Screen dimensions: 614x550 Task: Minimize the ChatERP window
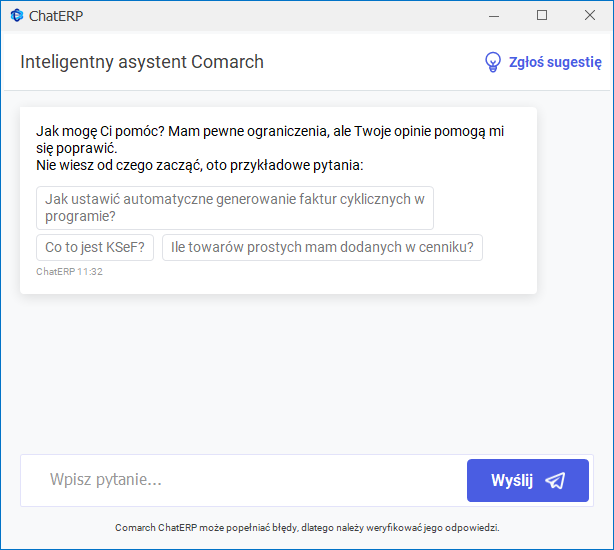495,15
